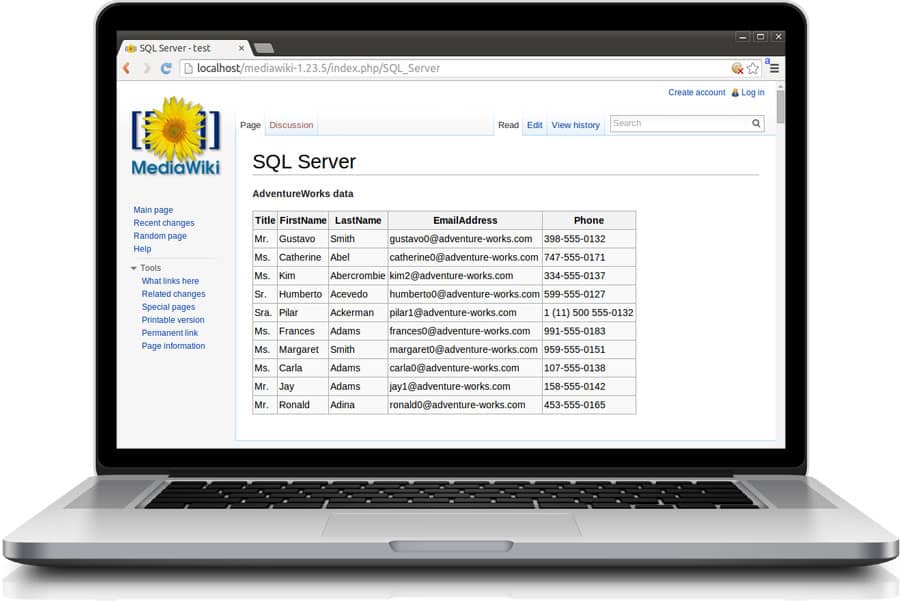Click the Acevedo last name cell
This screenshot has height=601, width=900.
point(358,294)
